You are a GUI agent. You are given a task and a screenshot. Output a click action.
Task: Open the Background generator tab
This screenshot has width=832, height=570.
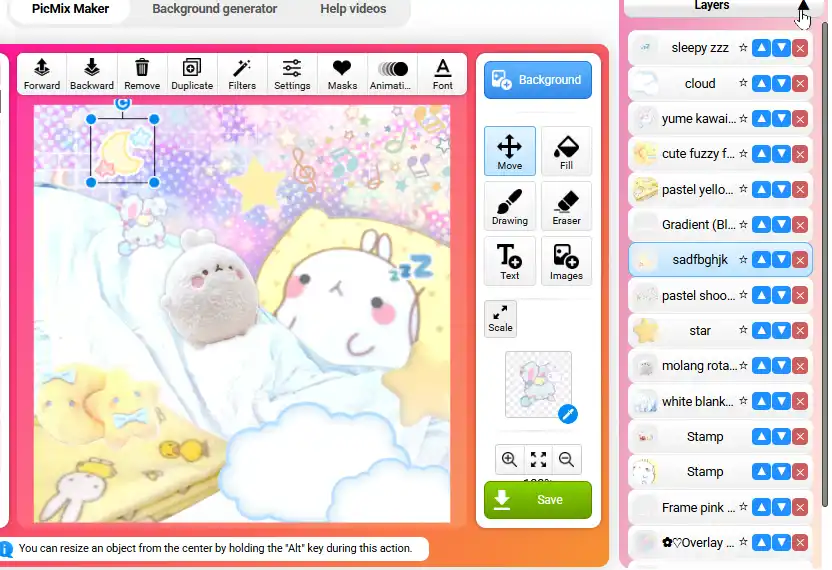pos(214,8)
